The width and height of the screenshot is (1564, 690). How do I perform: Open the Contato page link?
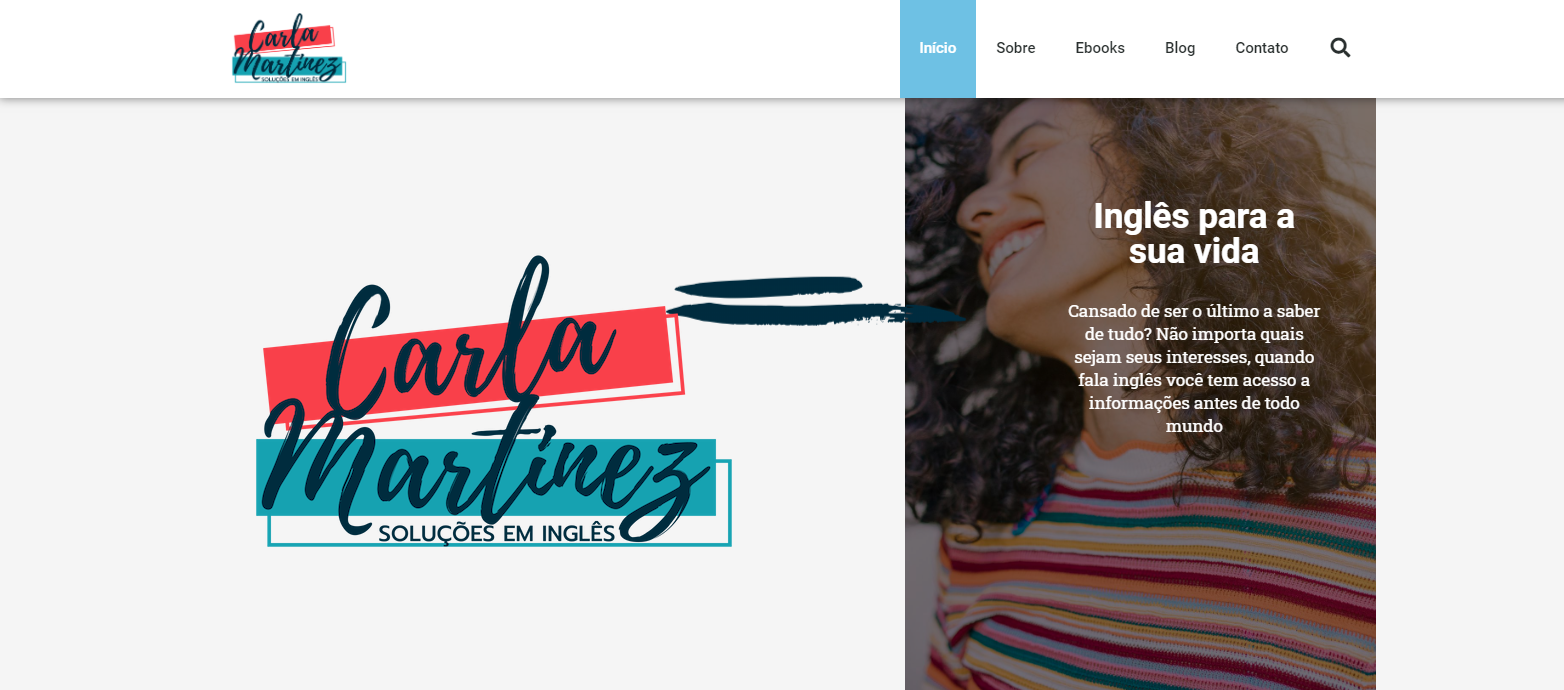coord(1262,48)
